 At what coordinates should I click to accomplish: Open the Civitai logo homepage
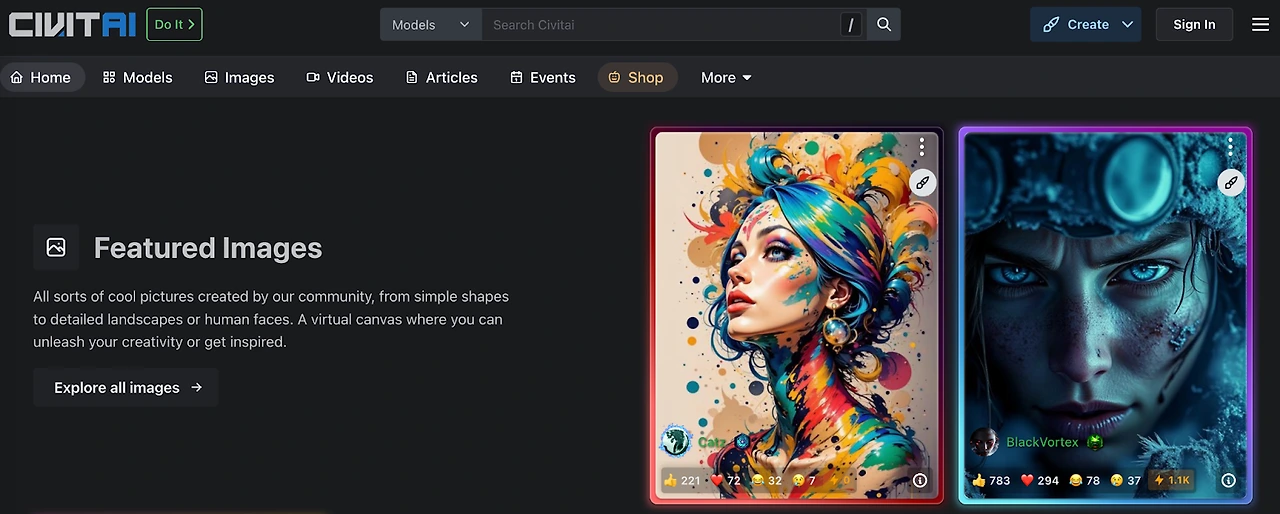point(72,24)
